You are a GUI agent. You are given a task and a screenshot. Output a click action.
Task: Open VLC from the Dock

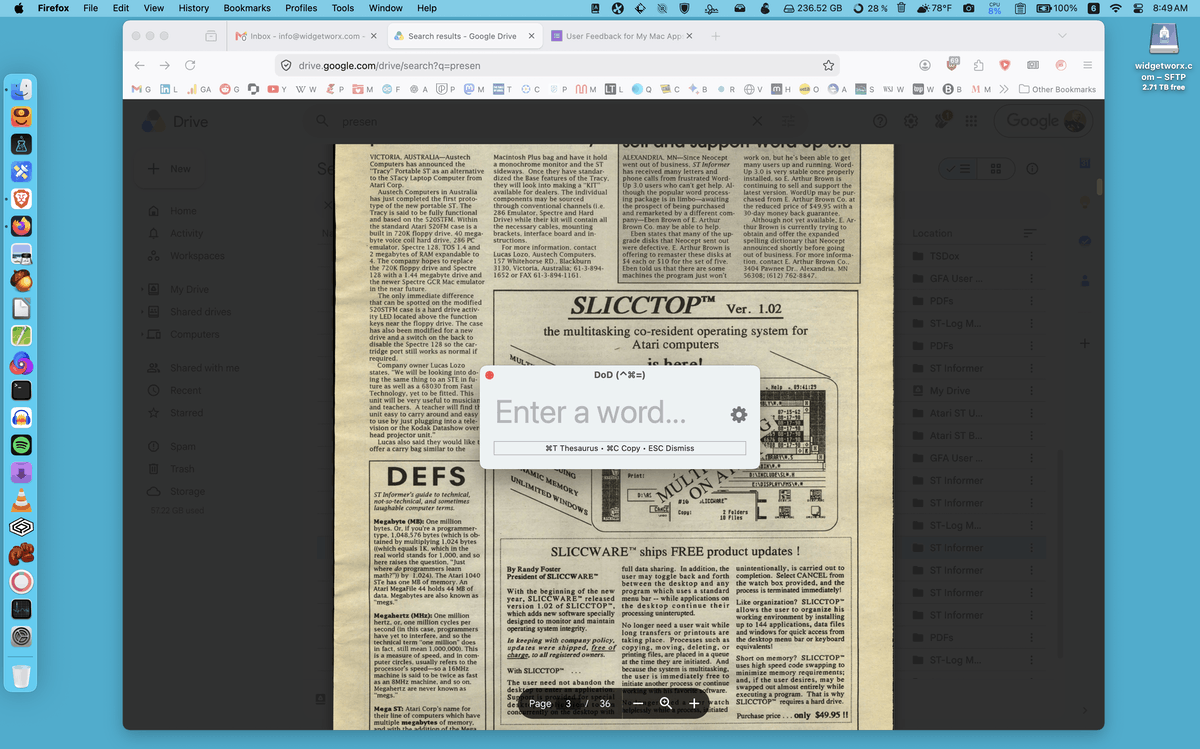coord(21,499)
